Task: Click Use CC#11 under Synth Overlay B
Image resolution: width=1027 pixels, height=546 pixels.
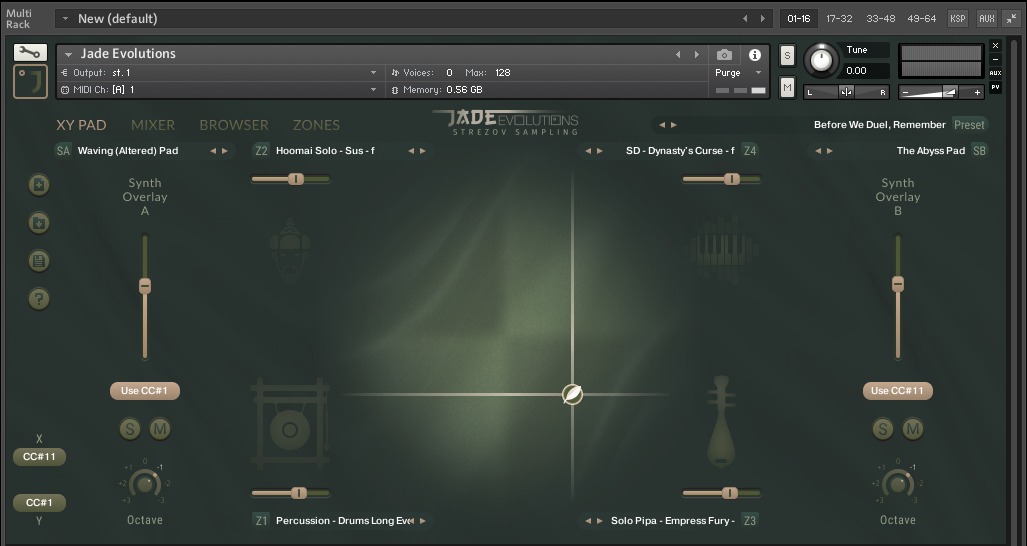Action: pyautogui.click(x=897, y=391)
